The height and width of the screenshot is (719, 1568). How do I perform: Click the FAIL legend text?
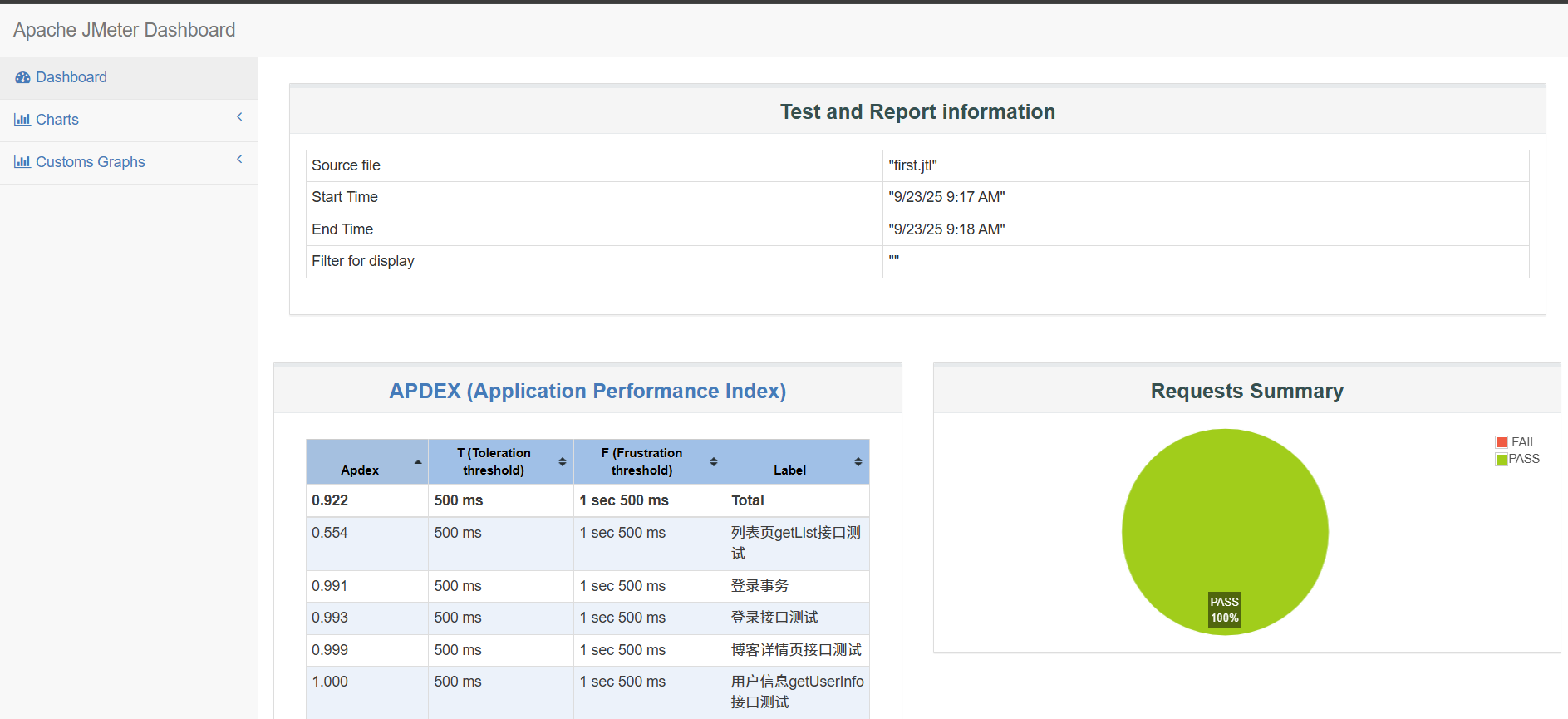point(1524,442)
